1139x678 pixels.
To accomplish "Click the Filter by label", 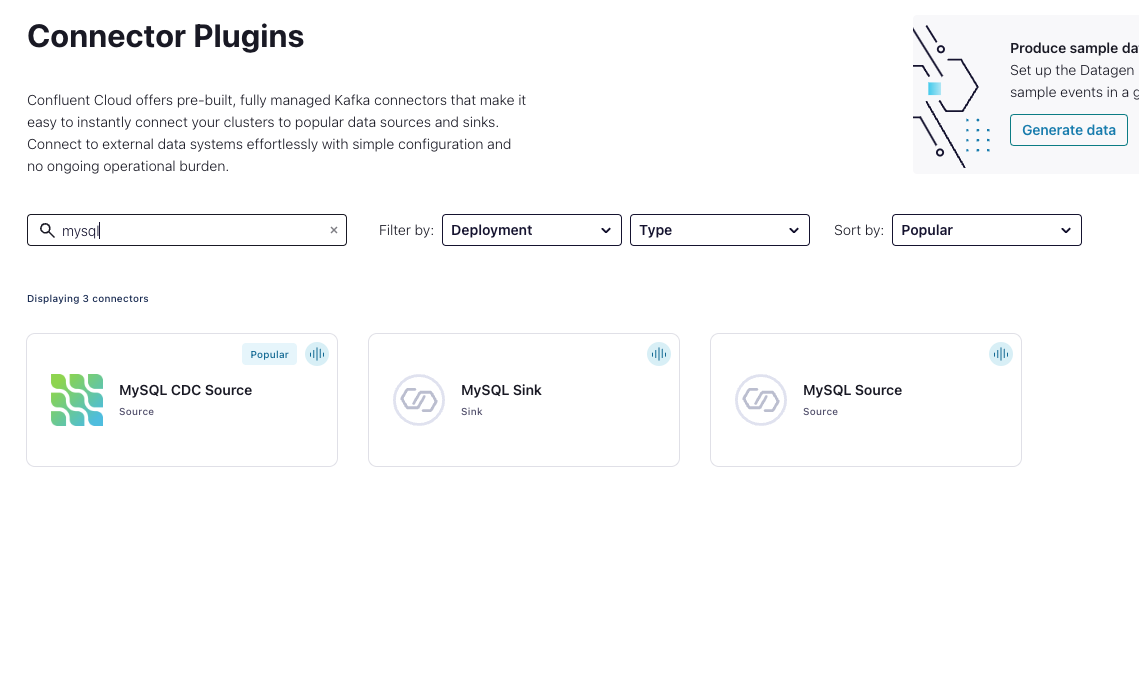I will (406, 230).
